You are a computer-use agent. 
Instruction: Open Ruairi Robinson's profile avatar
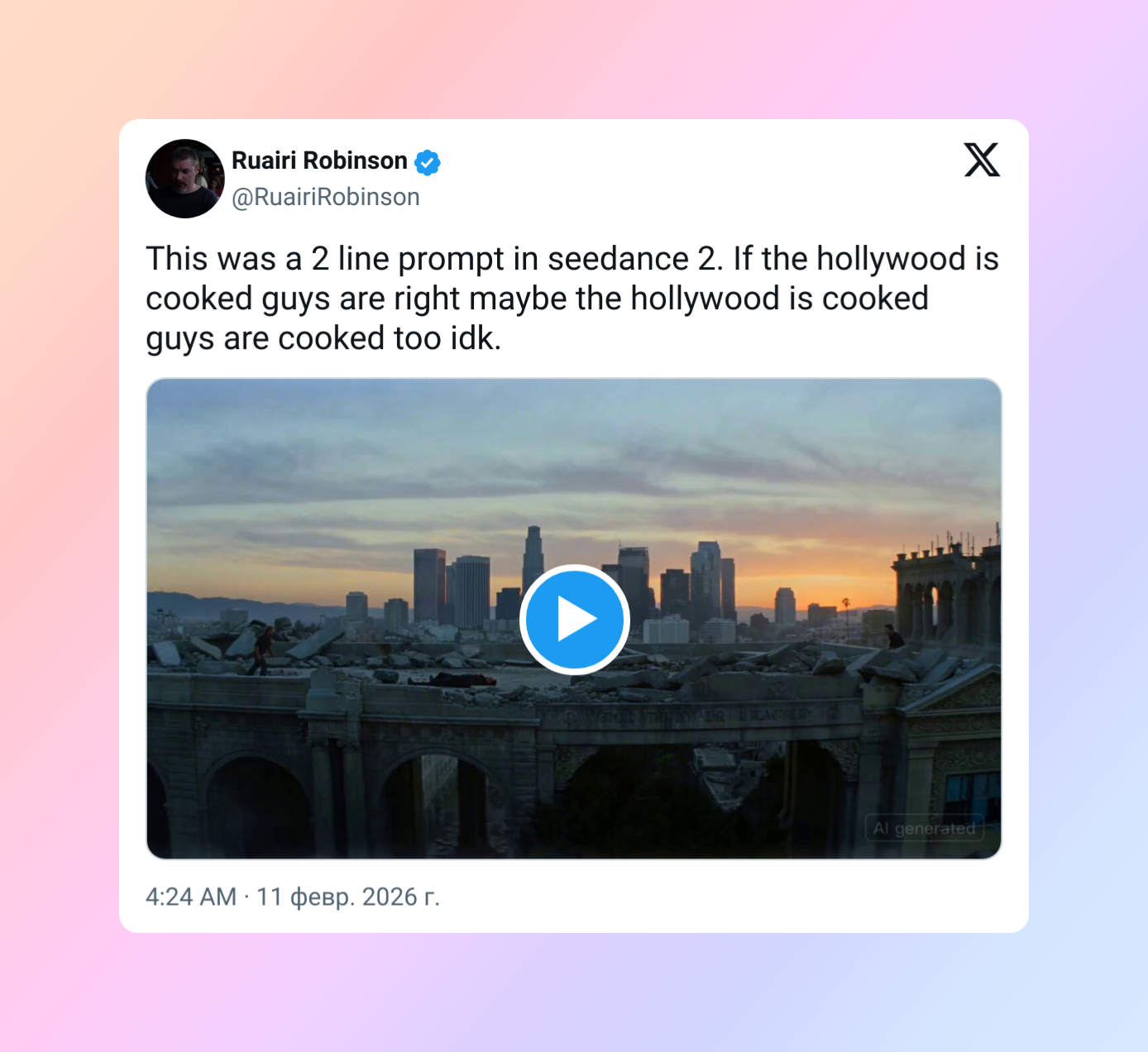185,179
